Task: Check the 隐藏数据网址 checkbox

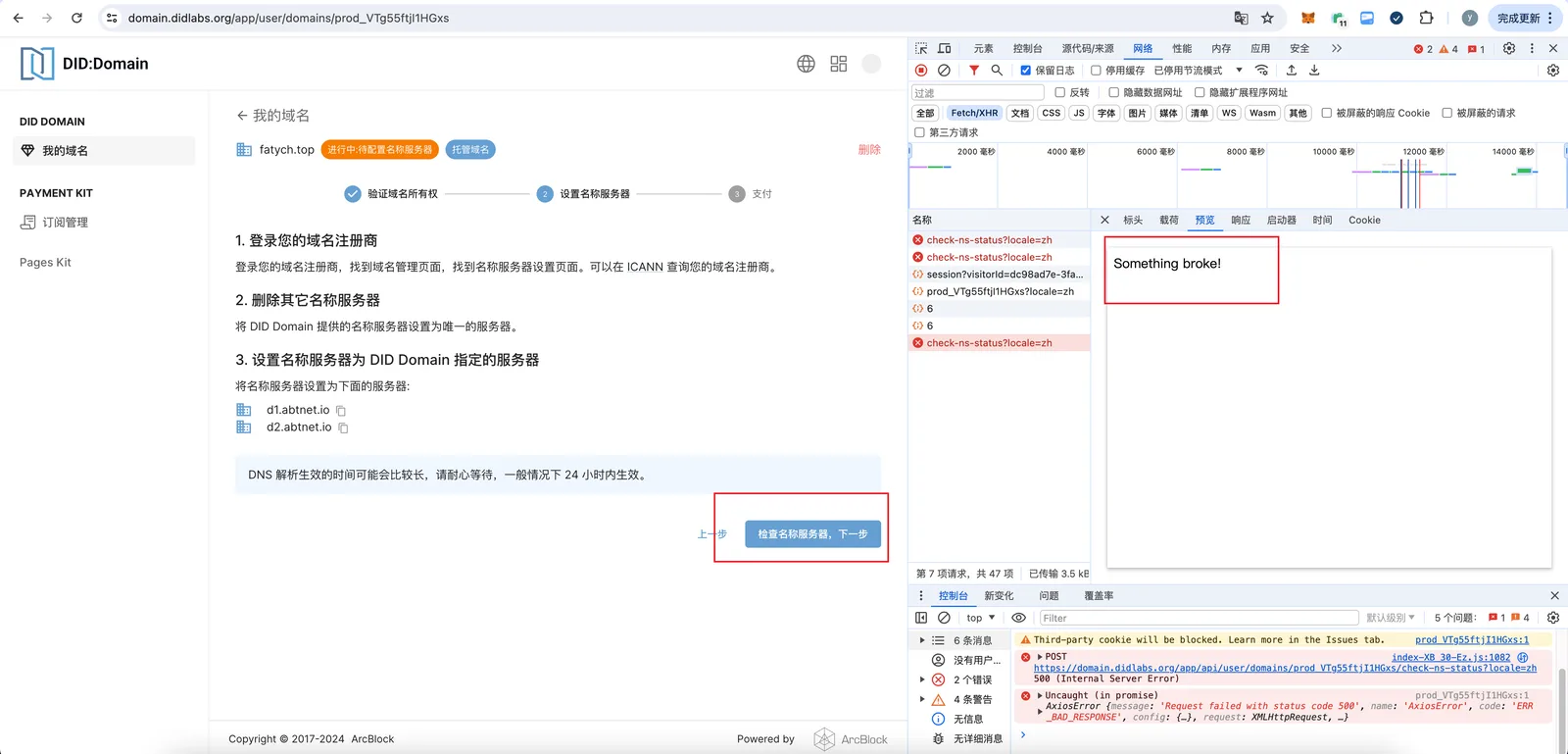Action: pyautogui.click(x=1113, y=92)
